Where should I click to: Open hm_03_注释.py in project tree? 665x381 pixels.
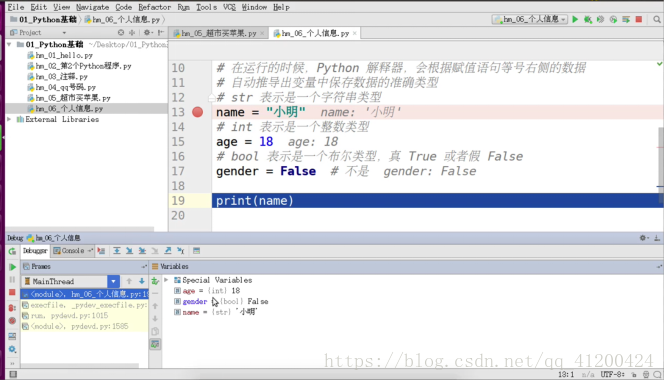[61, 77]
